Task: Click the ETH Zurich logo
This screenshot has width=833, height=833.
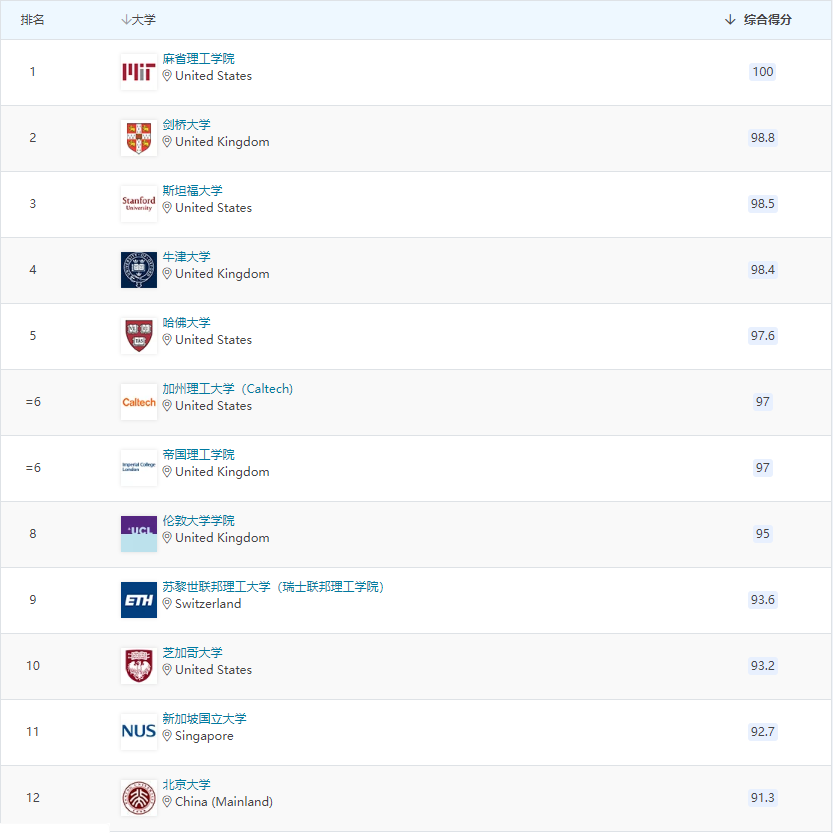Action: click(x=138, y=600)
